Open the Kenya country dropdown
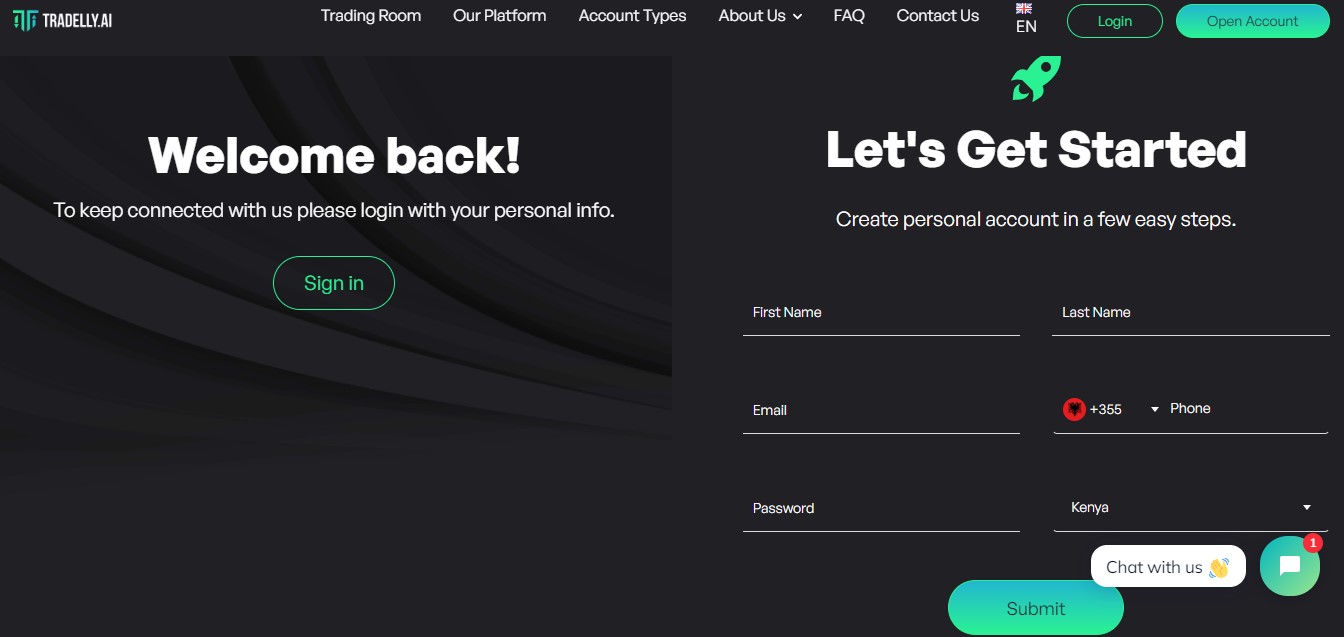This screenshot has width=1344, height=637. pyautogui.click(x=1190, y=508)
